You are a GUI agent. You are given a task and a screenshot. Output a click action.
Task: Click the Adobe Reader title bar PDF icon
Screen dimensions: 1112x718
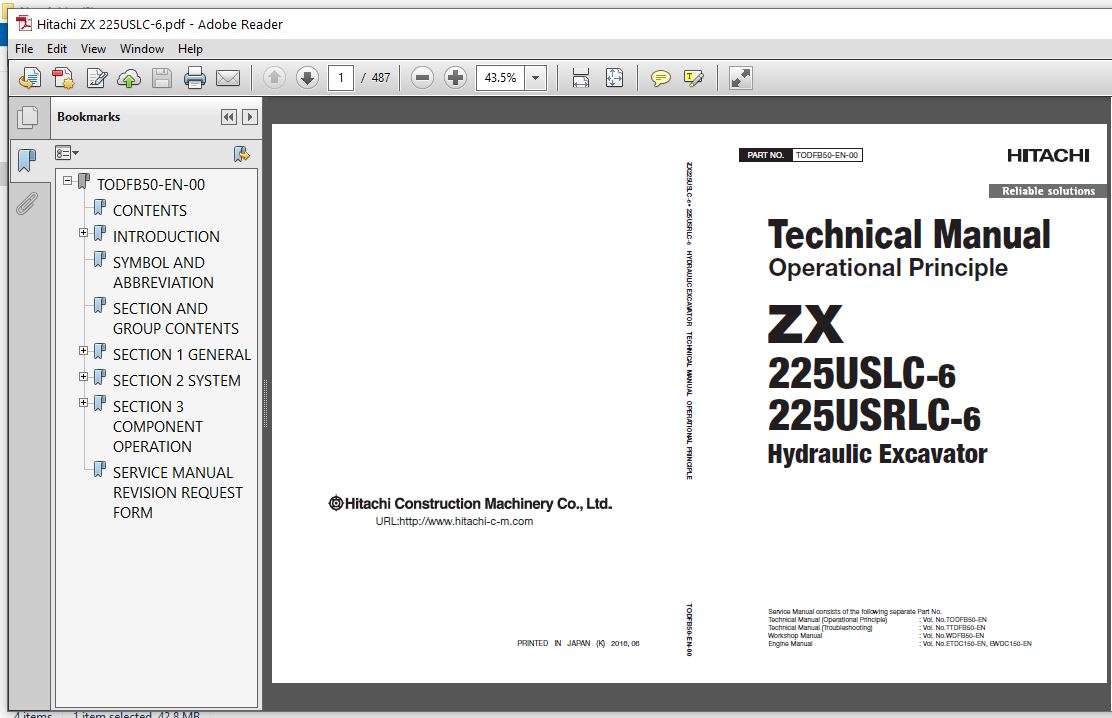coord(24,23)
